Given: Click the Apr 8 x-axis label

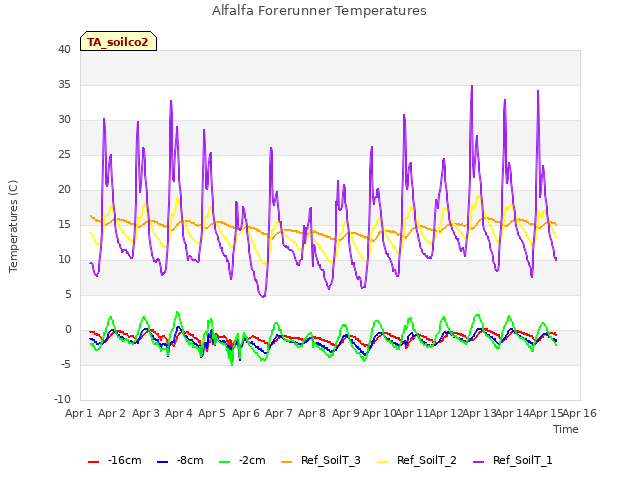Looking at the screenshot, I should pyautogui.click(x=312, y=413).
